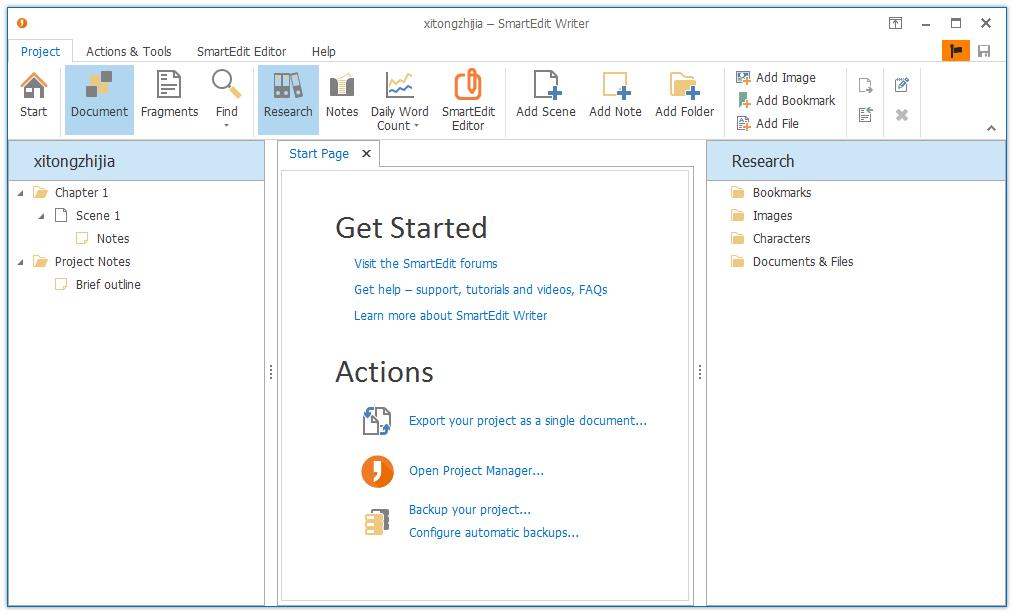Open the Fragments panel
This screenshot has height=614, width=1014.
click(x=169, y=96)
